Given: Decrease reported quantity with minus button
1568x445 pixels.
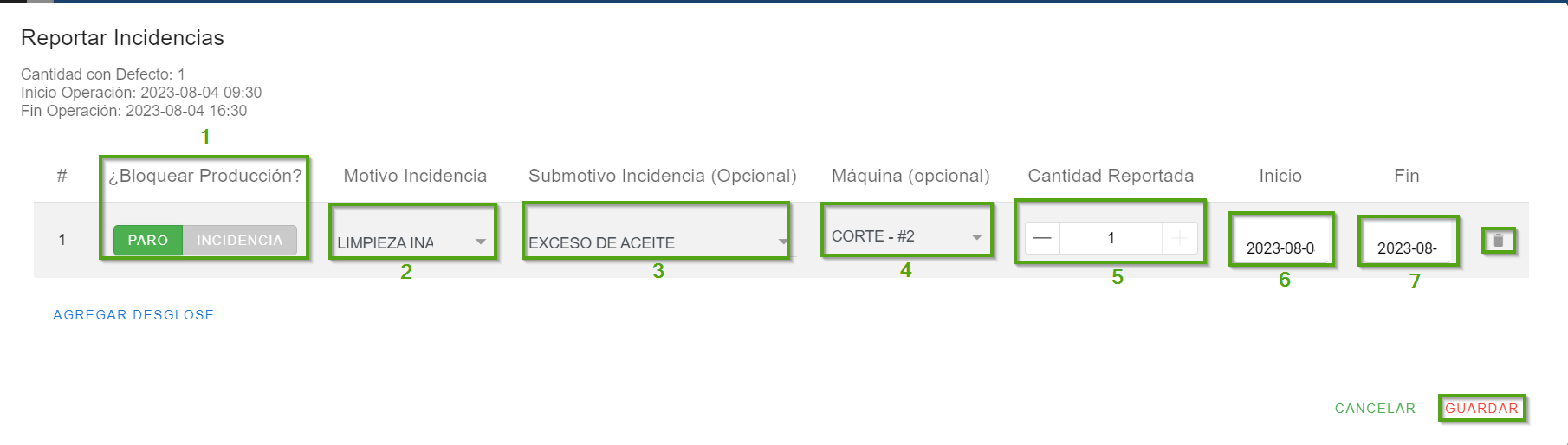Looking at the screenshot, I should (x=1042, y=238).
